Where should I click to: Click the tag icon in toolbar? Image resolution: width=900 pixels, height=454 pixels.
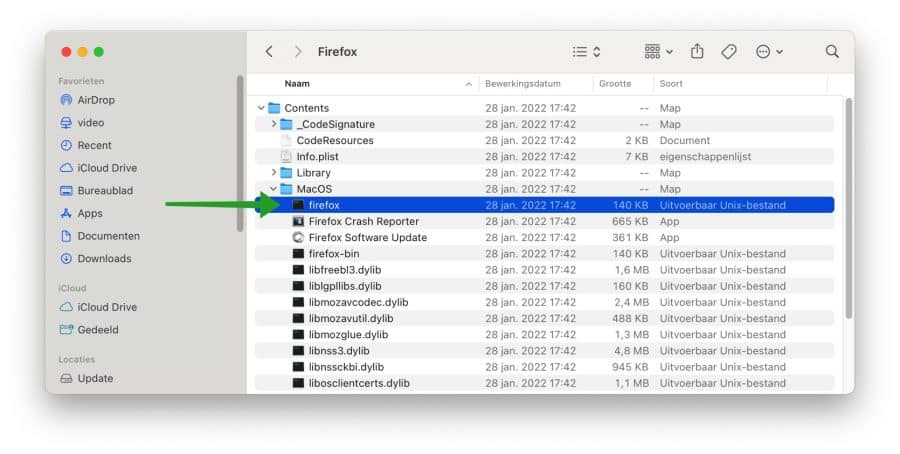pyautogui.click(x=729, y=52)
